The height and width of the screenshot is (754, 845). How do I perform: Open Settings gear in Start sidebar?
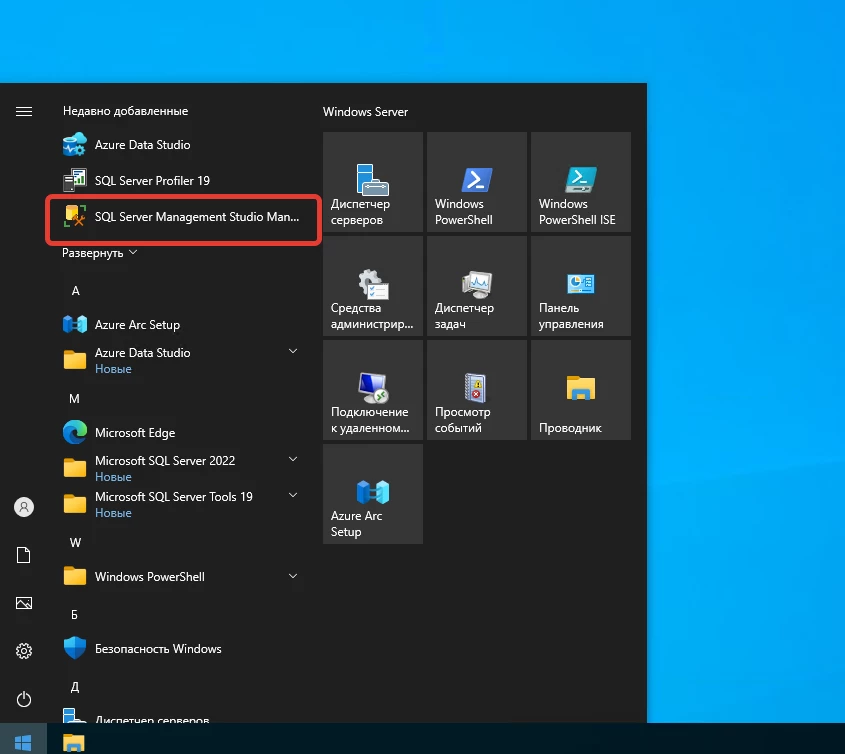click(24, 651)
